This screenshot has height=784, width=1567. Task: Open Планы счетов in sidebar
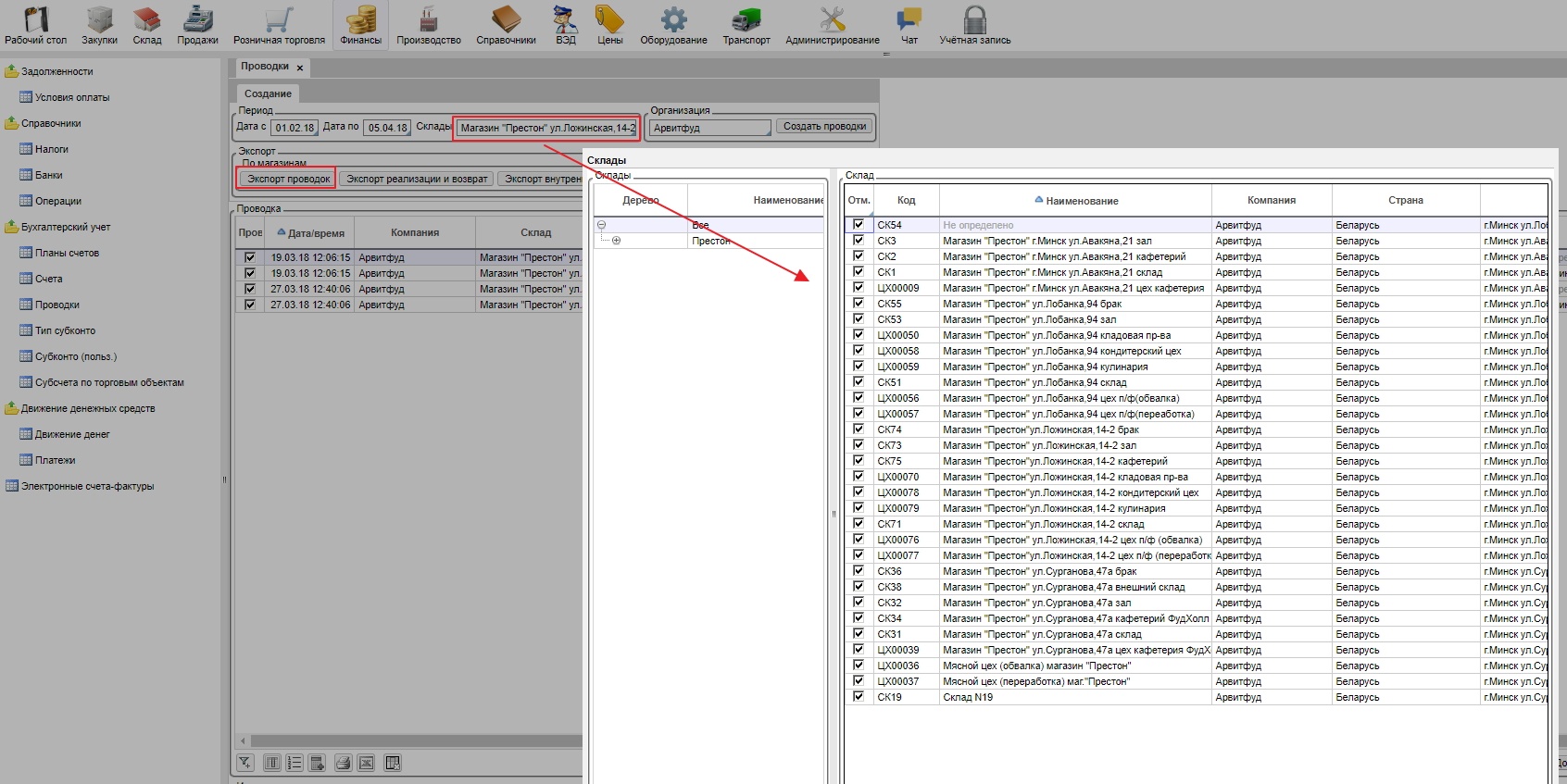(x=67, y=253)
